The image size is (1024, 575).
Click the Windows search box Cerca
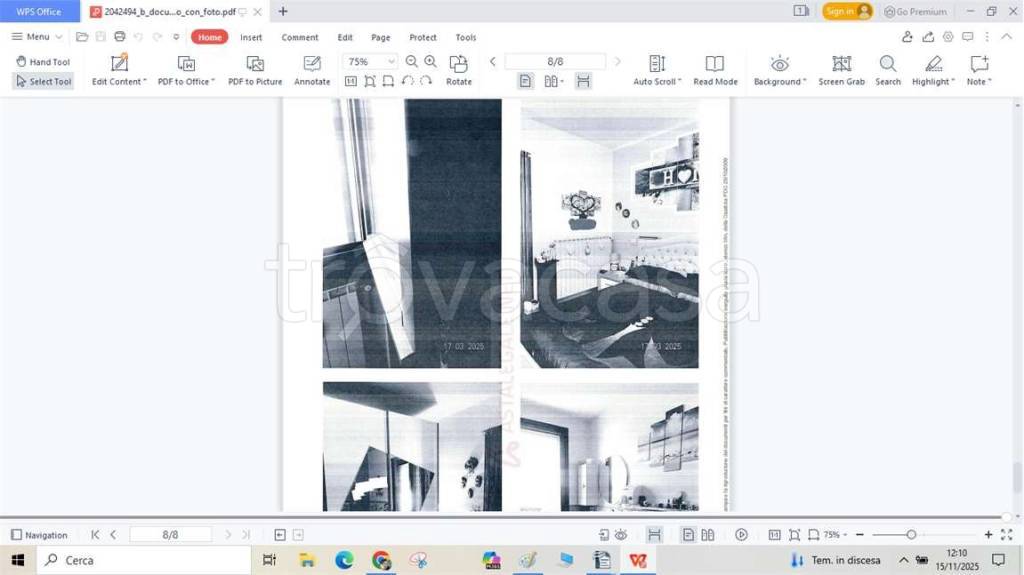coord(145,560)
